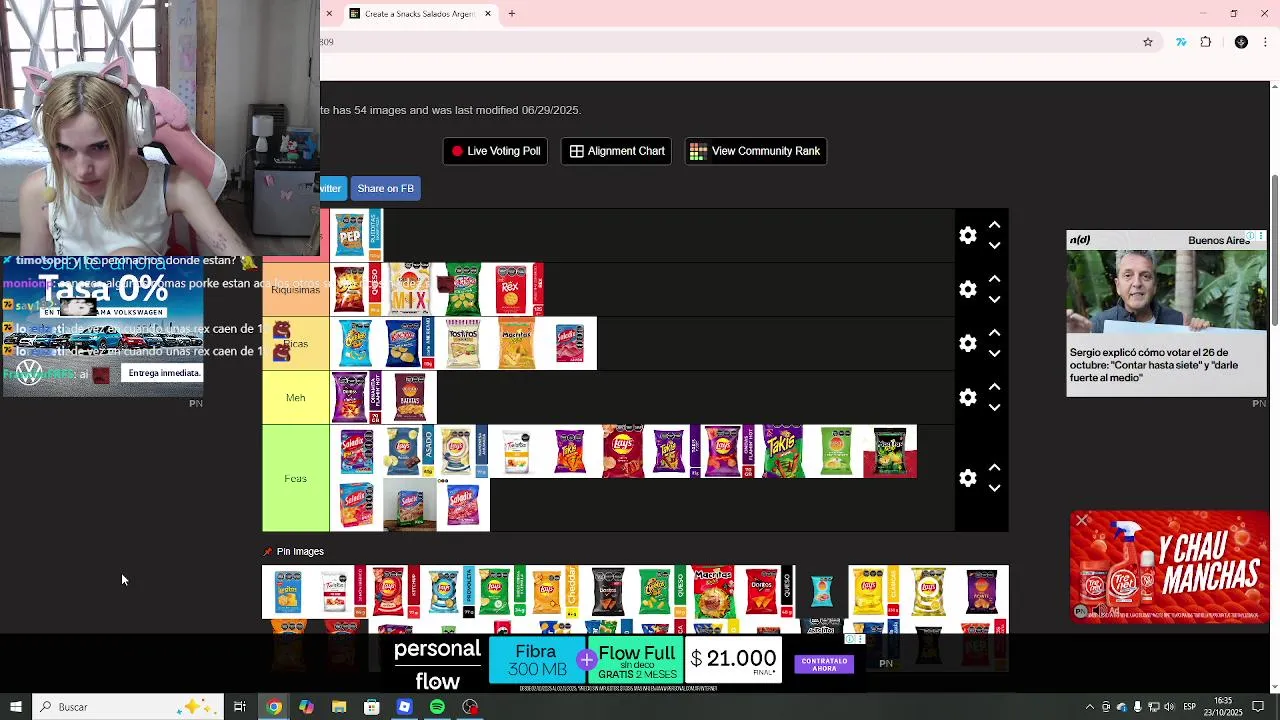The image size is (1280, 720).
Task: Pick the white Twistos bag in Feas row
Action: pyautogui.click(x=516, y=451)
